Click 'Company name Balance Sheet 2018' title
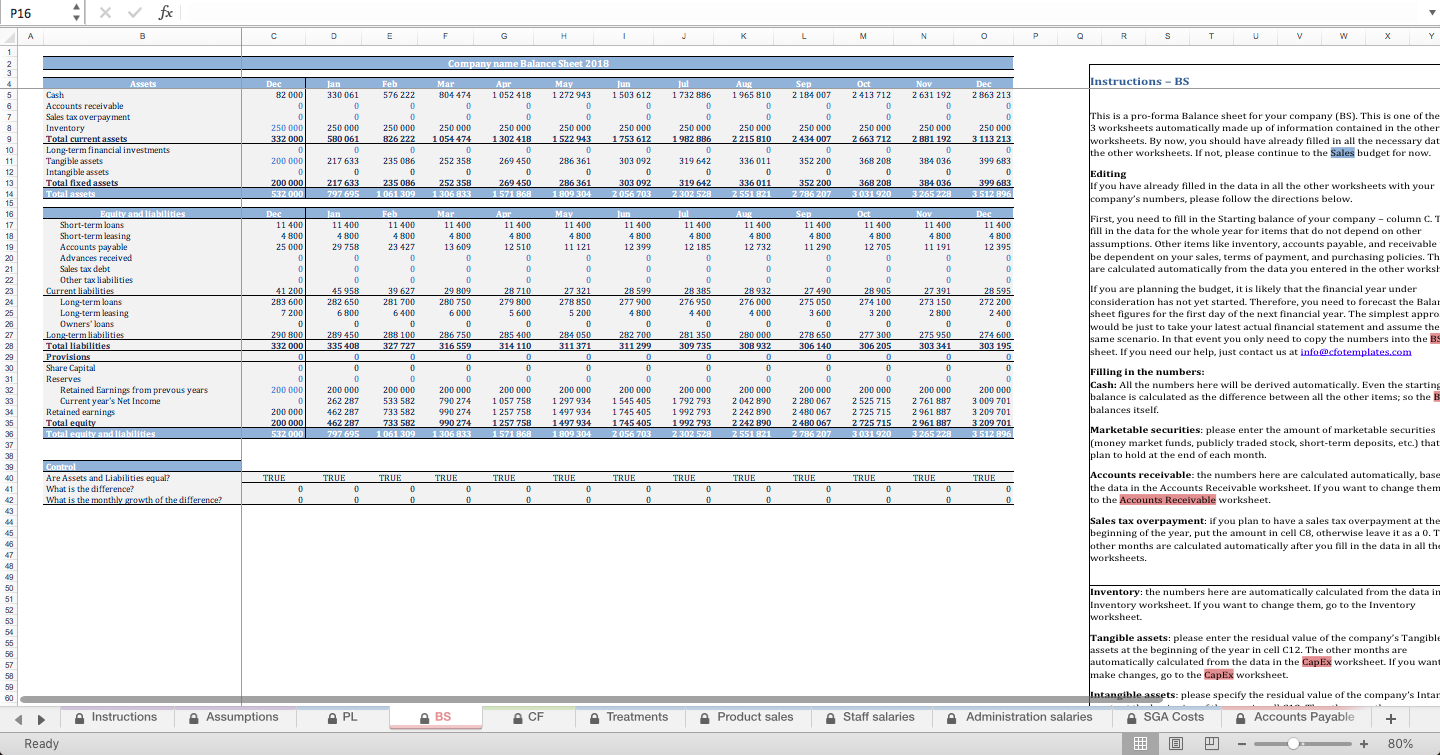Screen dimensions: 1440x755 tap(528, 63)
